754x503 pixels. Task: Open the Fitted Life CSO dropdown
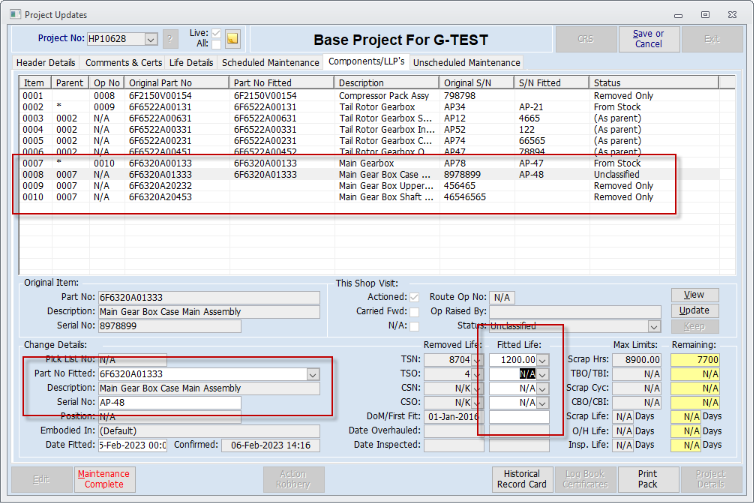coord(542,403)
